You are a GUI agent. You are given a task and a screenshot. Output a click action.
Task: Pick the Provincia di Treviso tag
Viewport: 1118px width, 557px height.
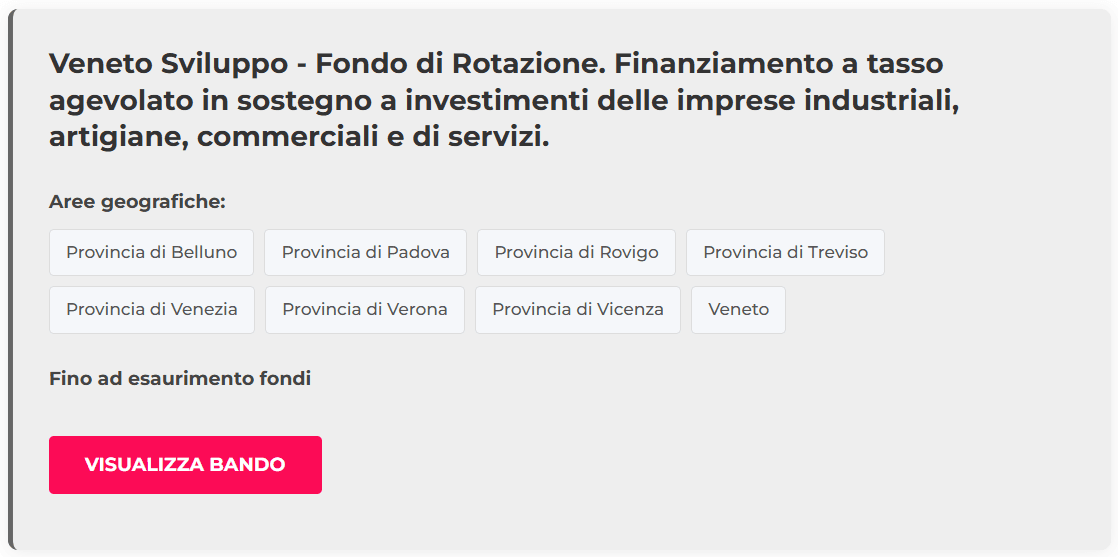(x=785, y=252)
